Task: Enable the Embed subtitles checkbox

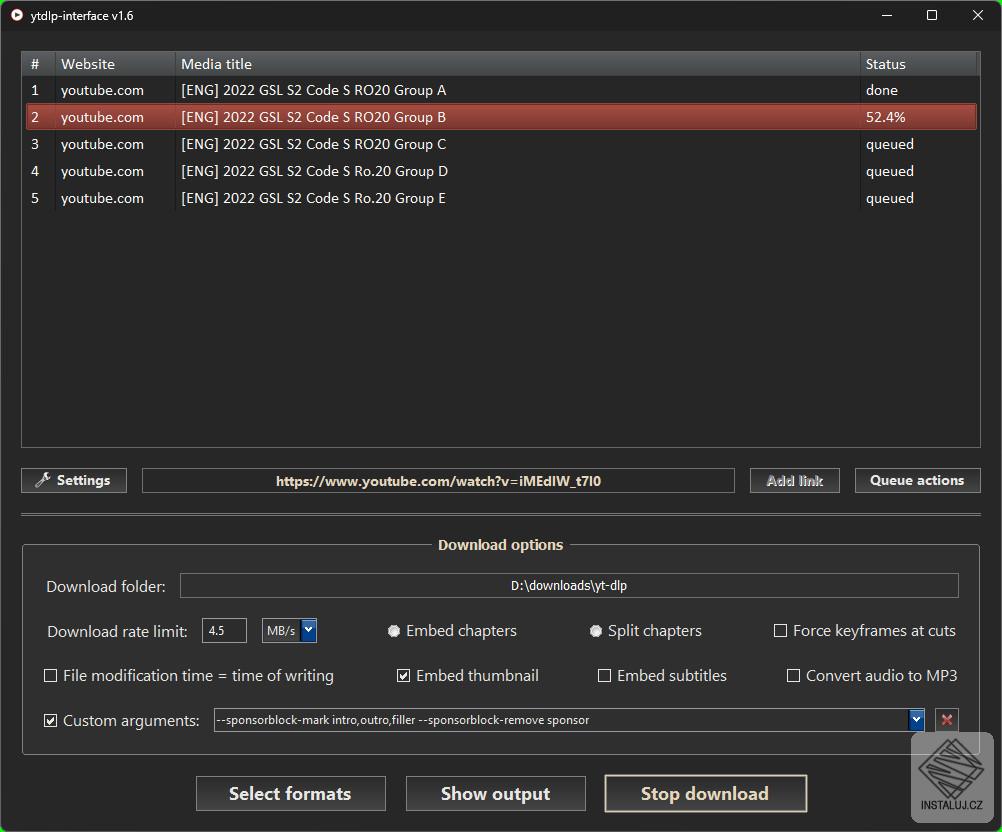Action: pyautogui.click(x=604, y=676)
